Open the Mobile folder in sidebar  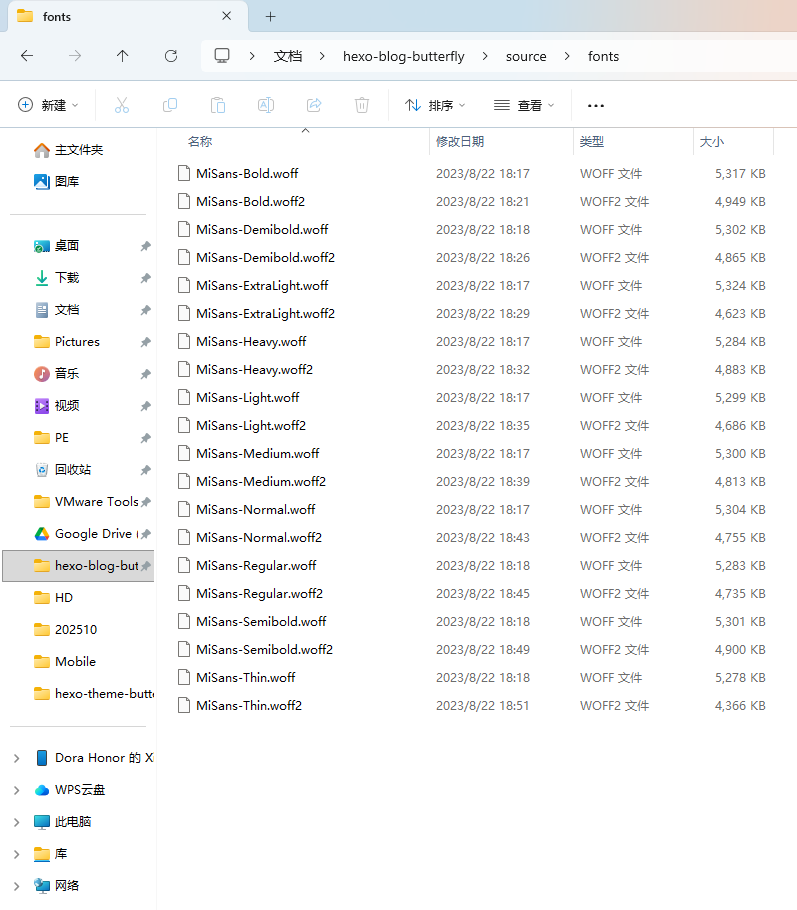[x=64, y=662]
